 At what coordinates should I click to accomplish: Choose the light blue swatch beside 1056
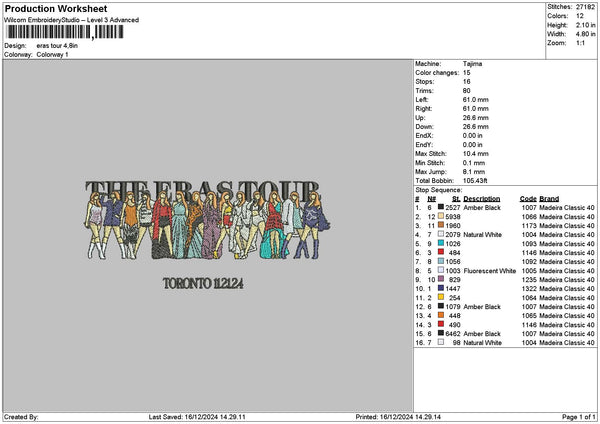(x=441, y=261)
